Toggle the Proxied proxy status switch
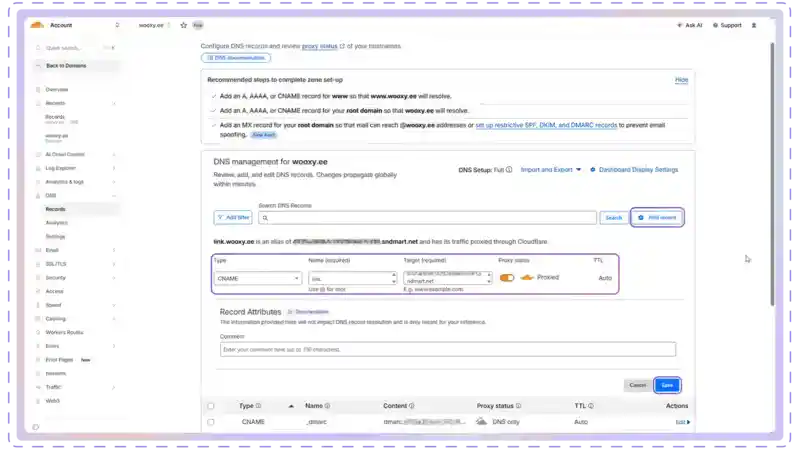 pyautogui.click(x=507, y=278)
